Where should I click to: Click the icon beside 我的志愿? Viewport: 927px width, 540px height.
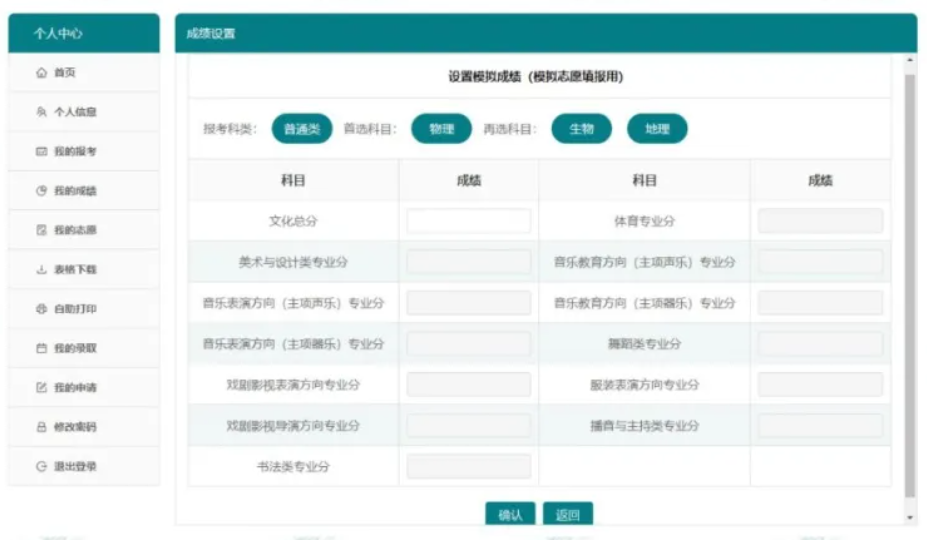tap(41, 230)
